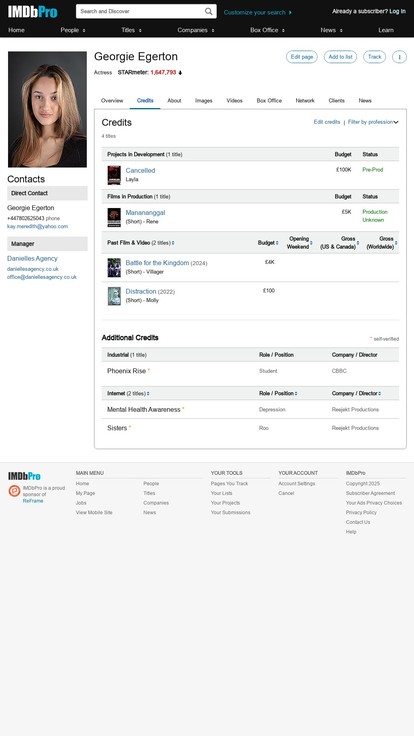Click the Log In link
Screen dimensions: 414x736
point(397,11)
